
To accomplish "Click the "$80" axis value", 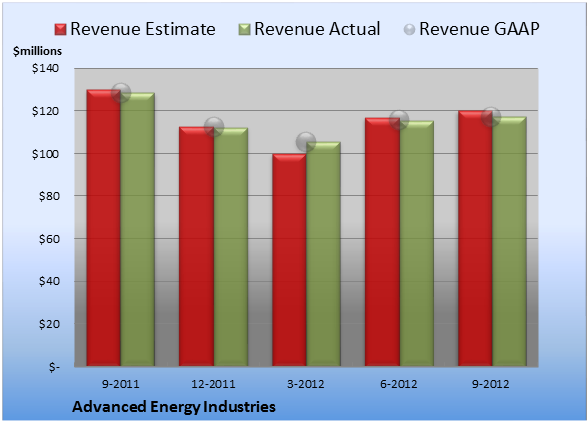I will point(49,196).
